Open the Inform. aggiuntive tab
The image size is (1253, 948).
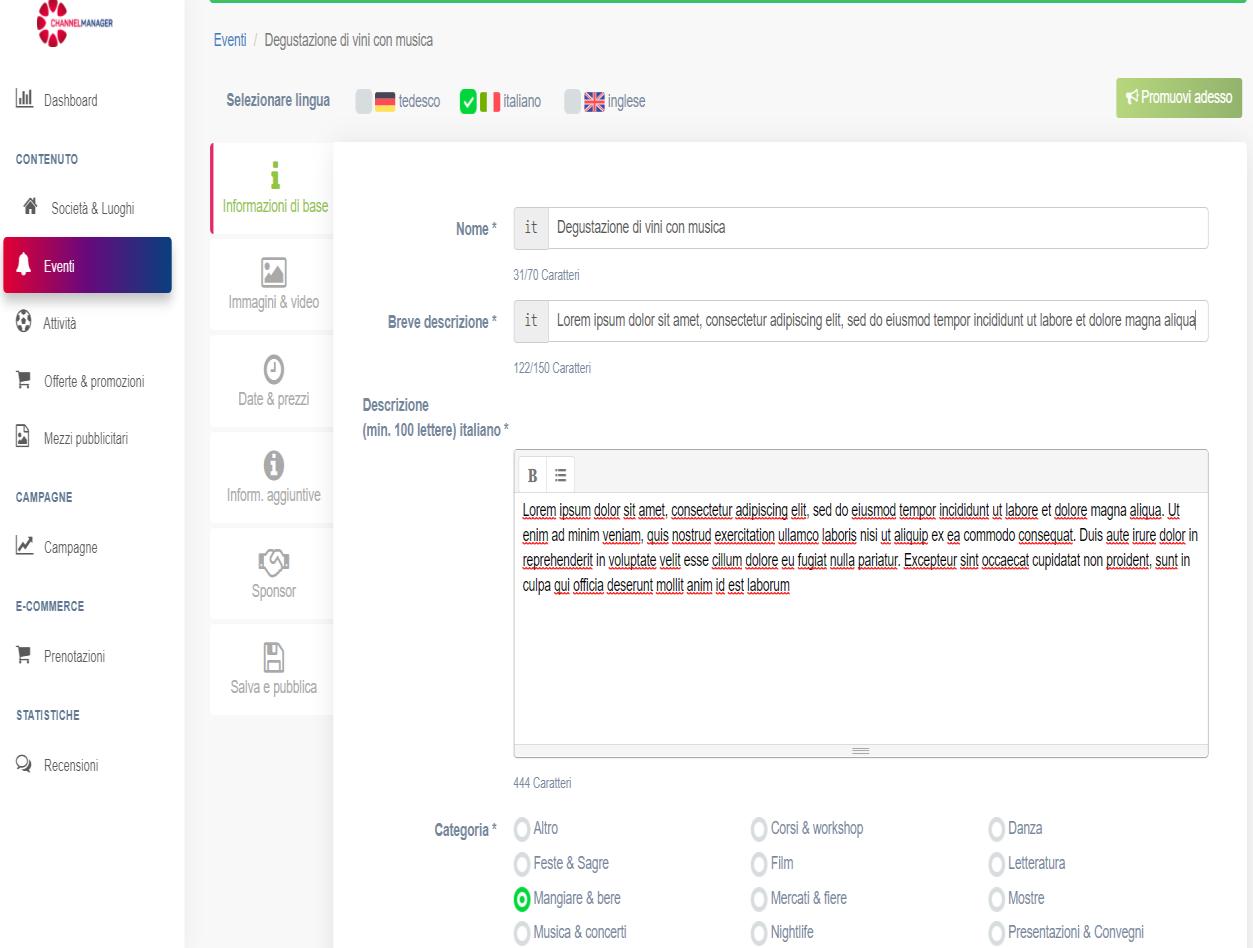tap(271, 477)
